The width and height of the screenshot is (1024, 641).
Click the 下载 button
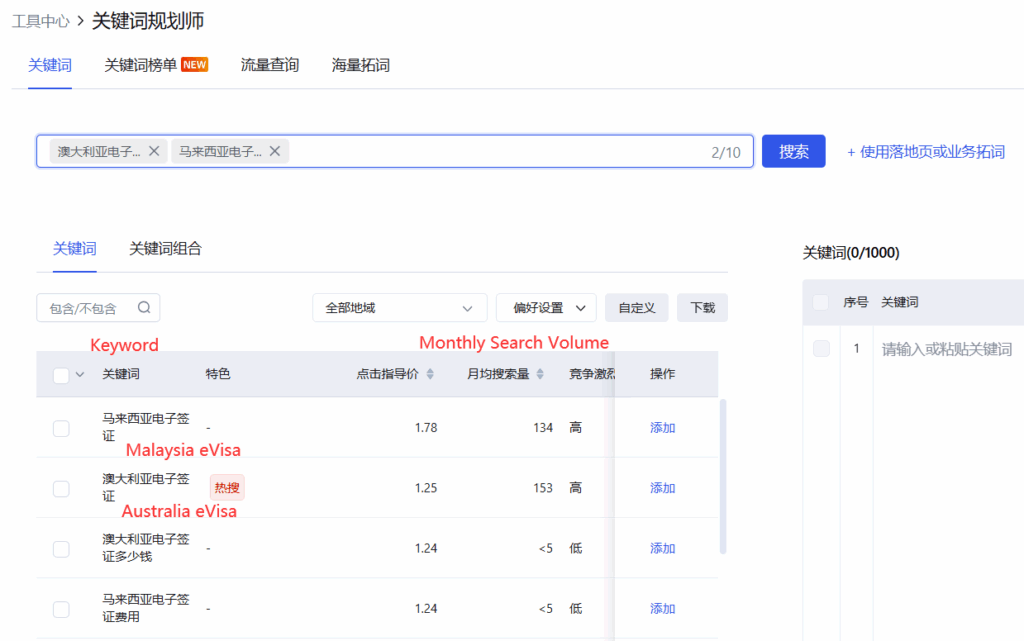point(703,307)
